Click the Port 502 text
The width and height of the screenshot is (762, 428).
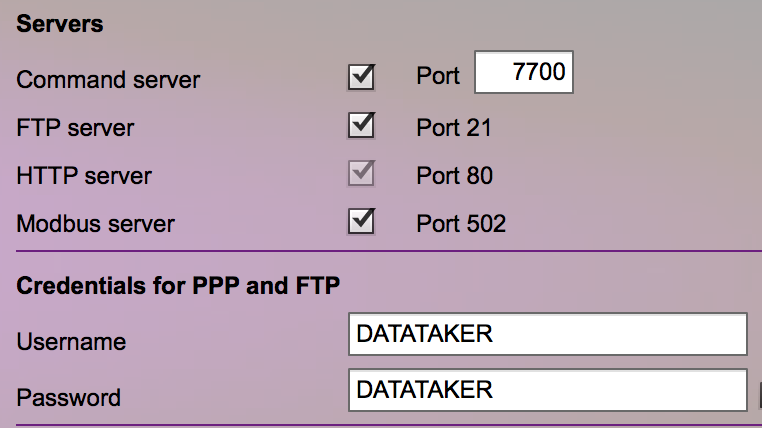point(461,223)
